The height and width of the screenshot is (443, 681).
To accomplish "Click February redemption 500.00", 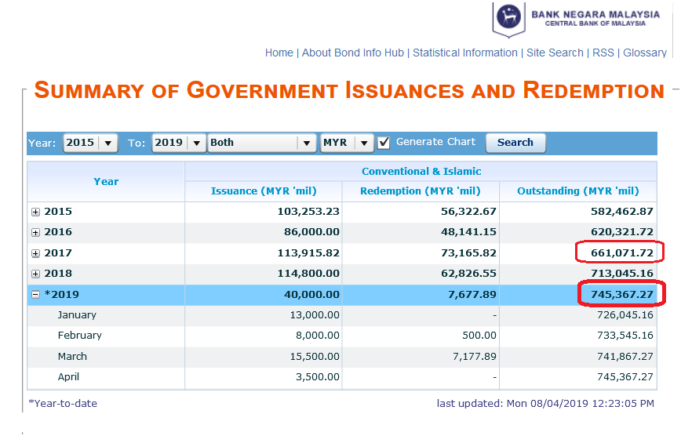I will [479, 335].
